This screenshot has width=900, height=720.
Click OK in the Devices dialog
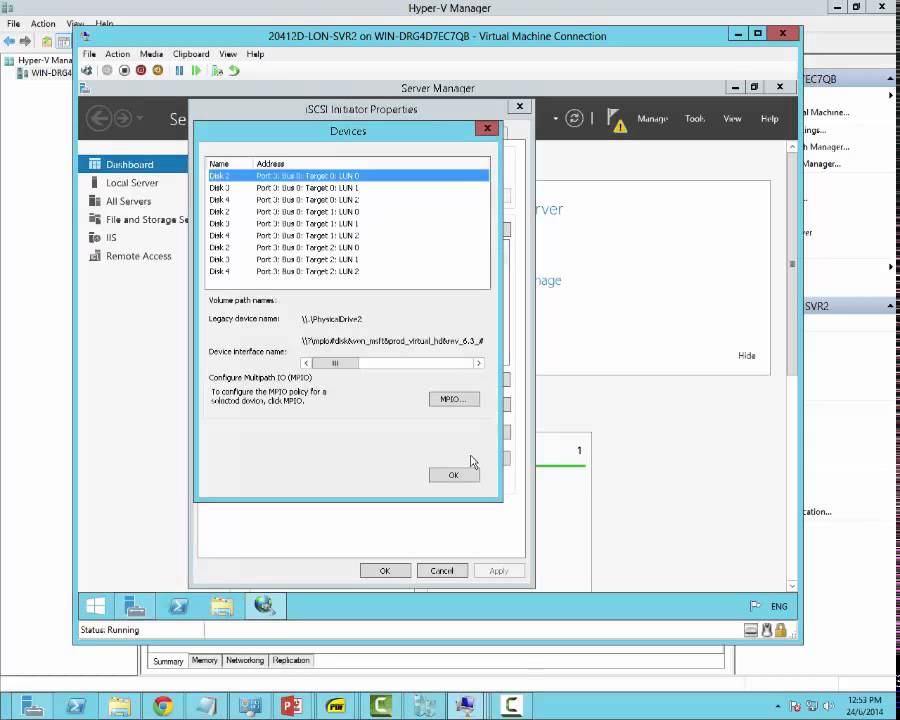(454, 475)
